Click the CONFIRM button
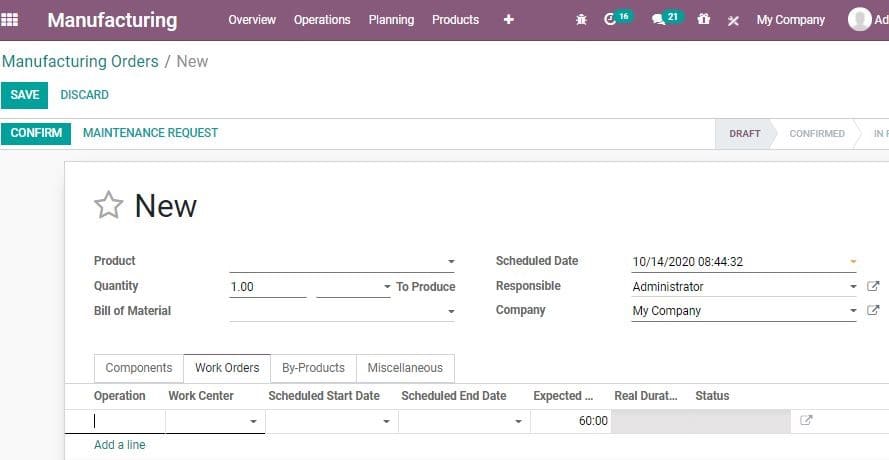The height and width of the screenshot is (460, 889). pyautogui.click(x=36, y=133)
